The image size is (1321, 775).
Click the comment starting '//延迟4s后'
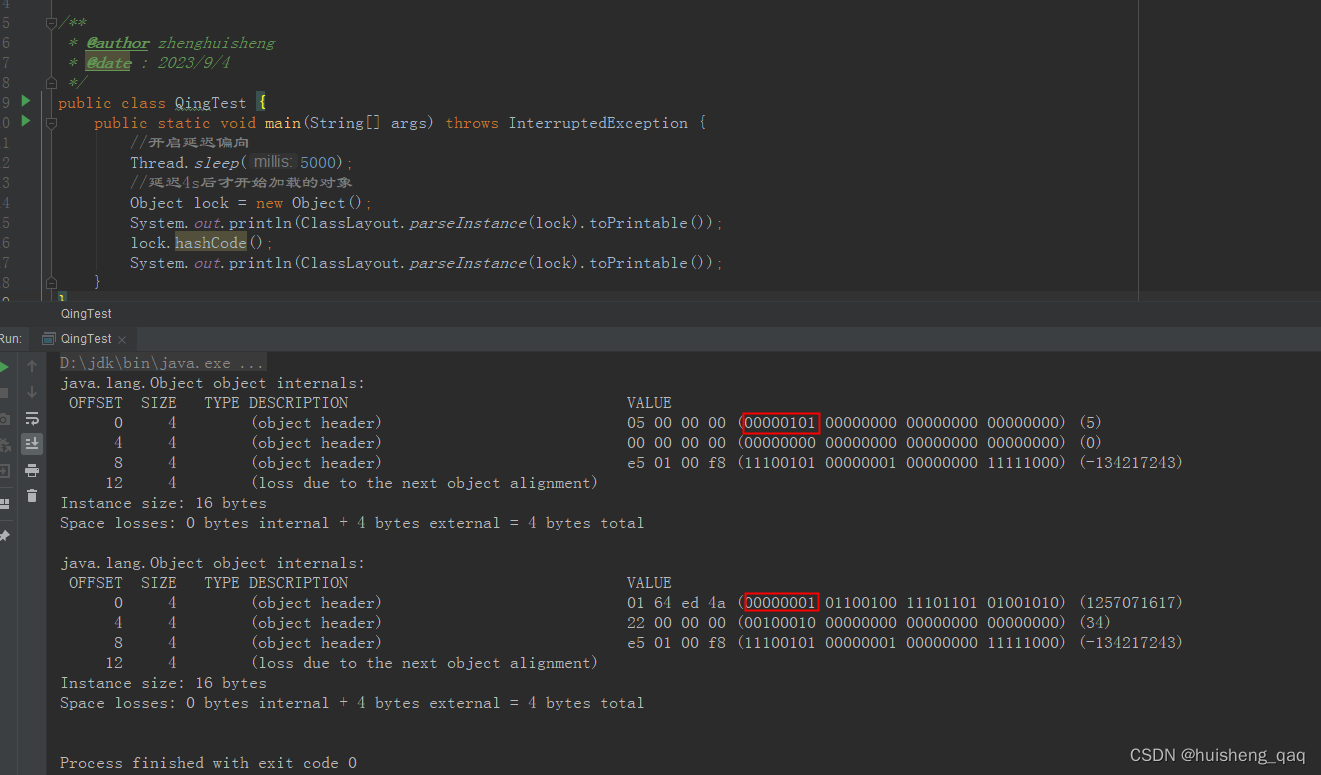click(x=241, y=183)
